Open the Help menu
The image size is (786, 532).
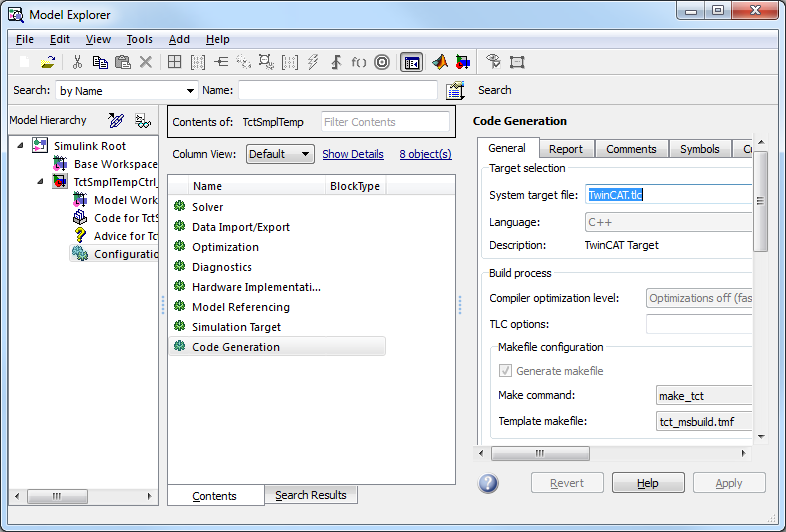coord(218,39)
